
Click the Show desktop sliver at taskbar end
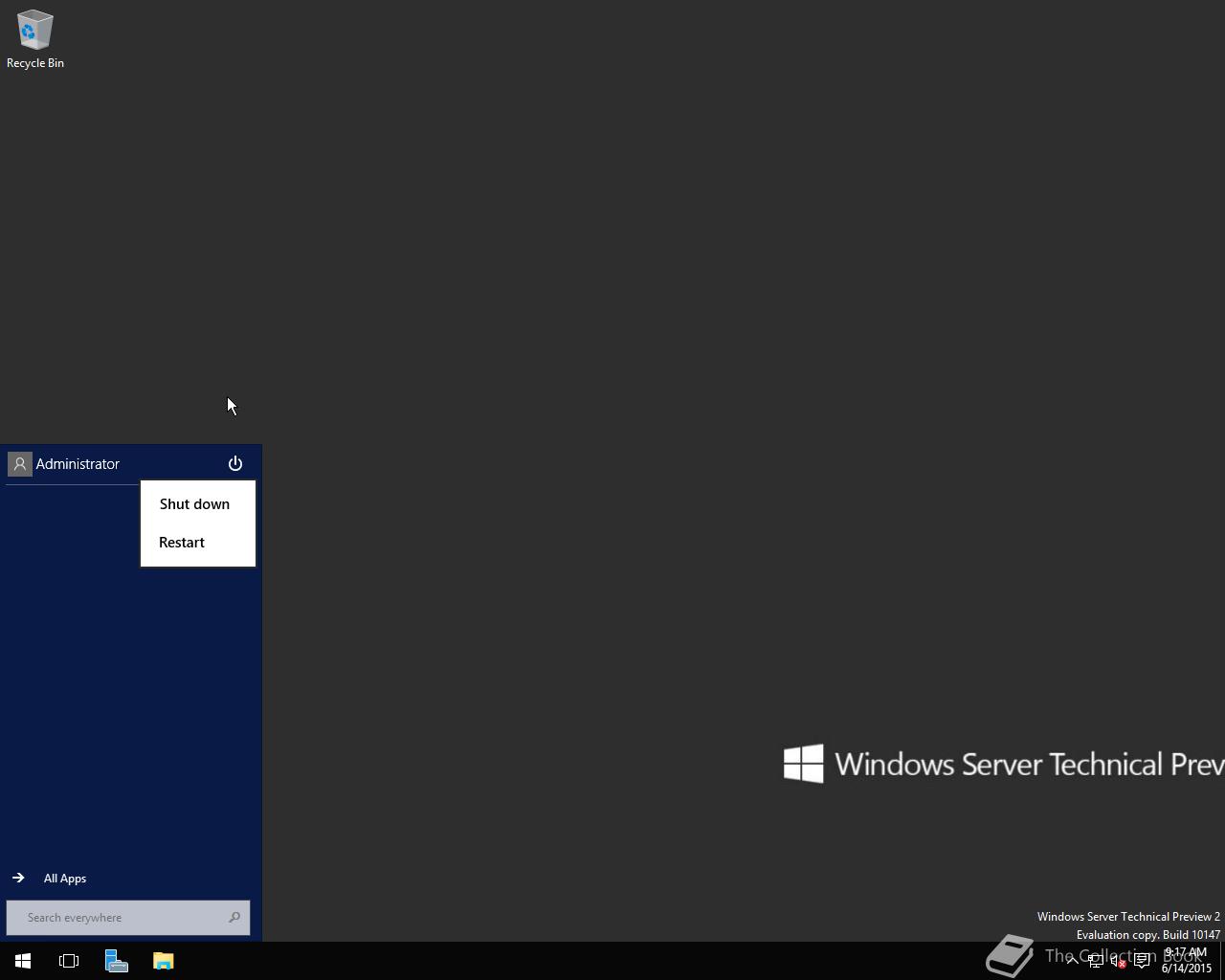(1222, 961)
